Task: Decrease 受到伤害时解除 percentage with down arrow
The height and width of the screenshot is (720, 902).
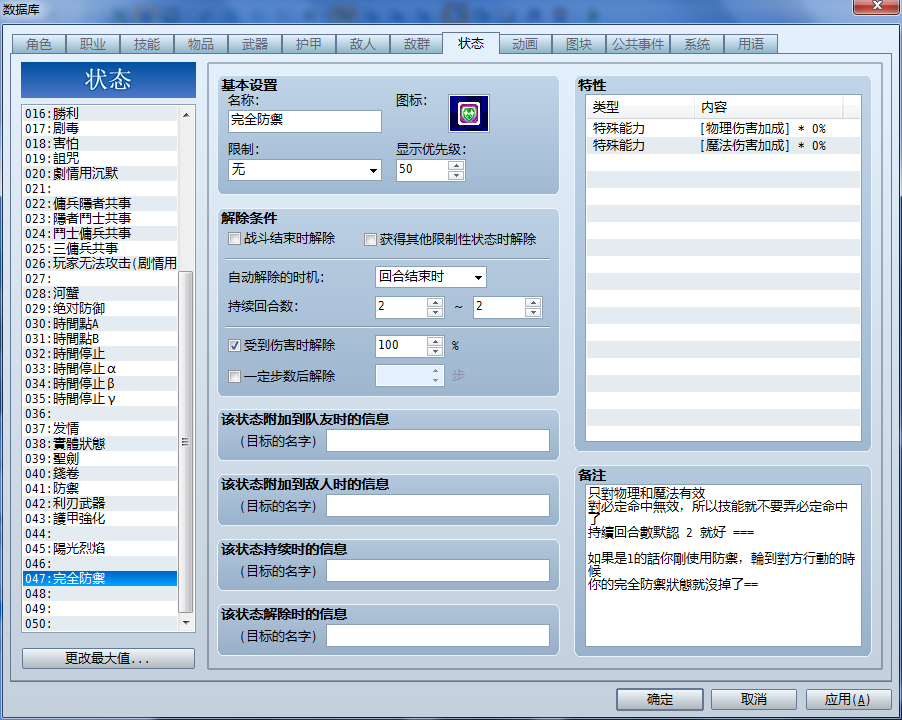Action: 435,351
